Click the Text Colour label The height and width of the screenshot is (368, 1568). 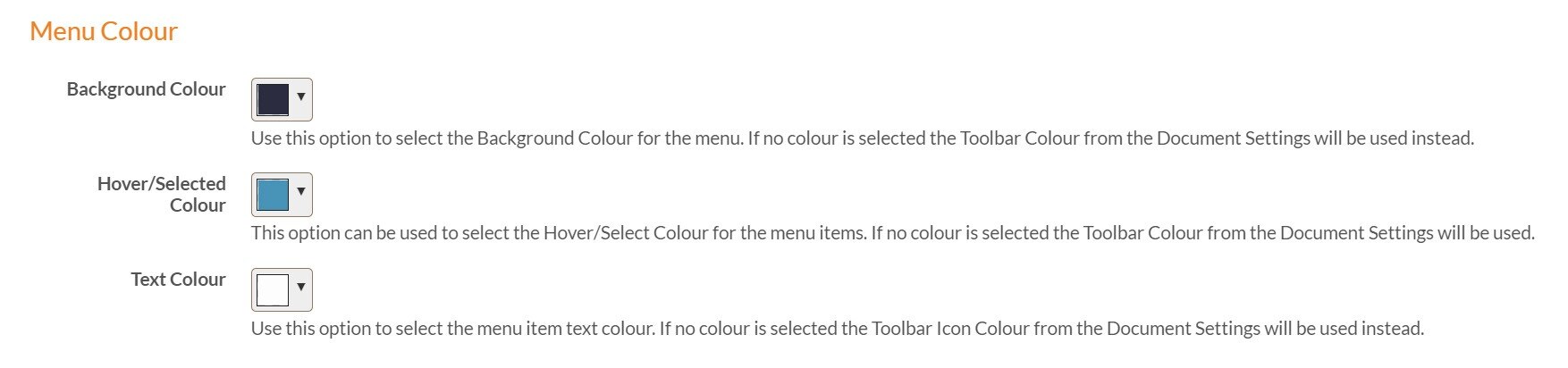(178, 280)
